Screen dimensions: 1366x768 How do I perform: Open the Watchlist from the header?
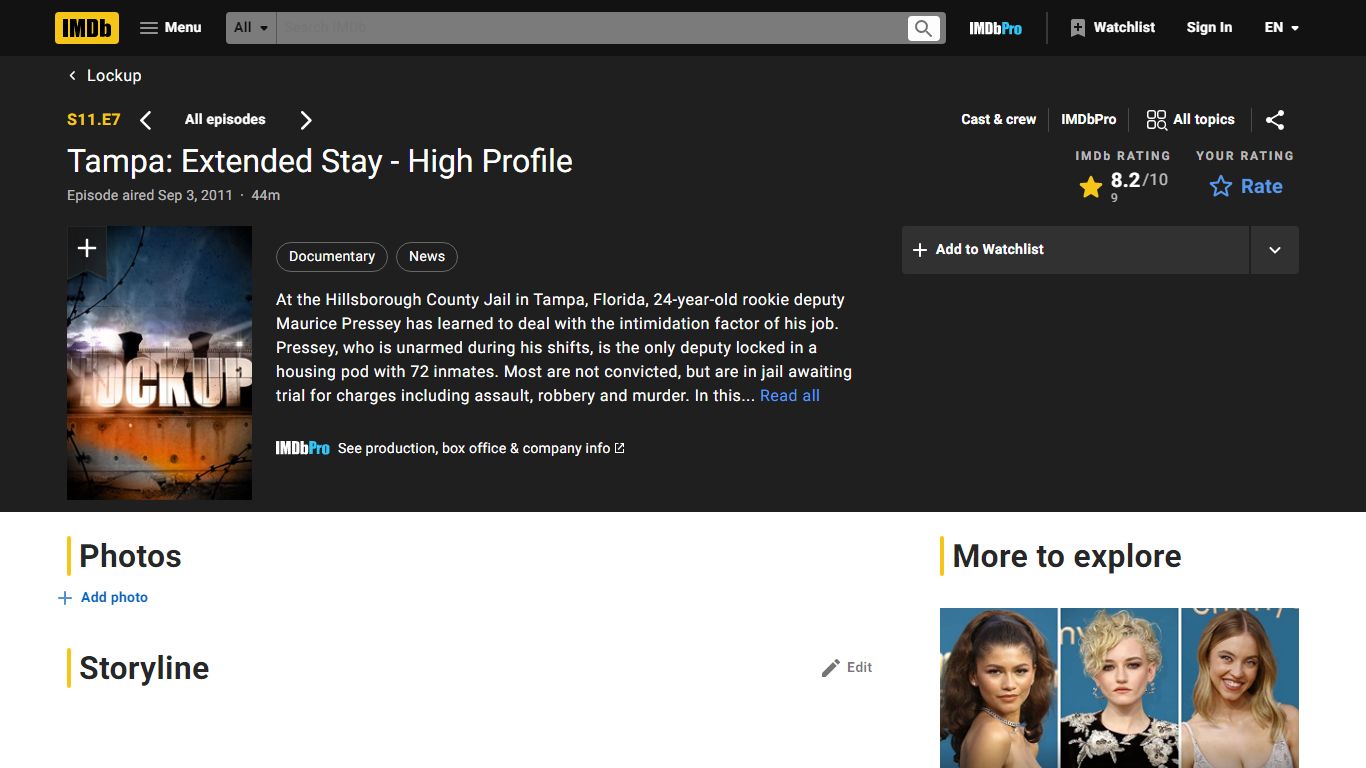tap(1112, 28)
